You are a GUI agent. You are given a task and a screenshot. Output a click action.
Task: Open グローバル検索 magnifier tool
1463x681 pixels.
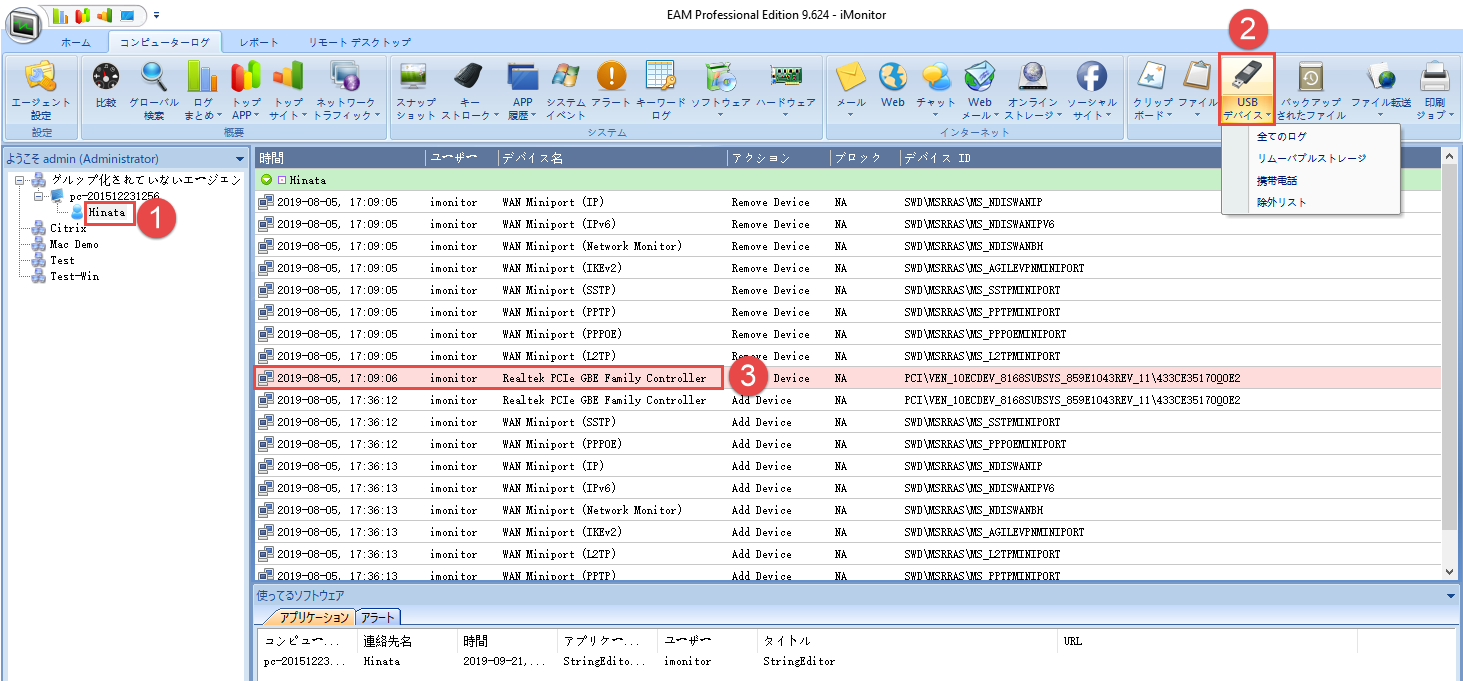(x=154, y=91)
